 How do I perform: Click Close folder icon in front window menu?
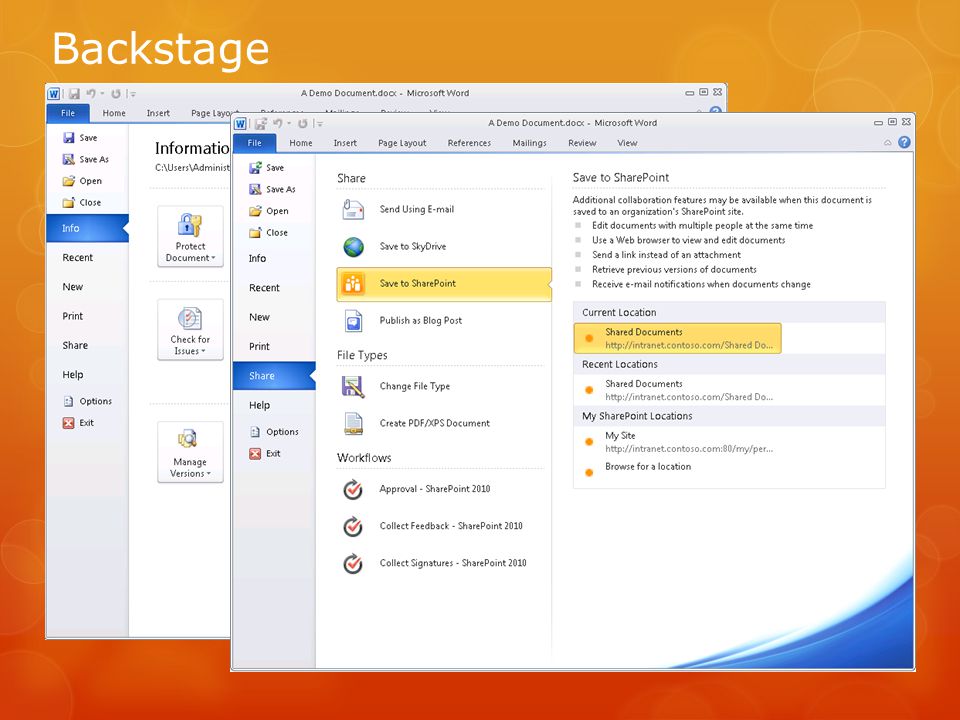(255, 233)
